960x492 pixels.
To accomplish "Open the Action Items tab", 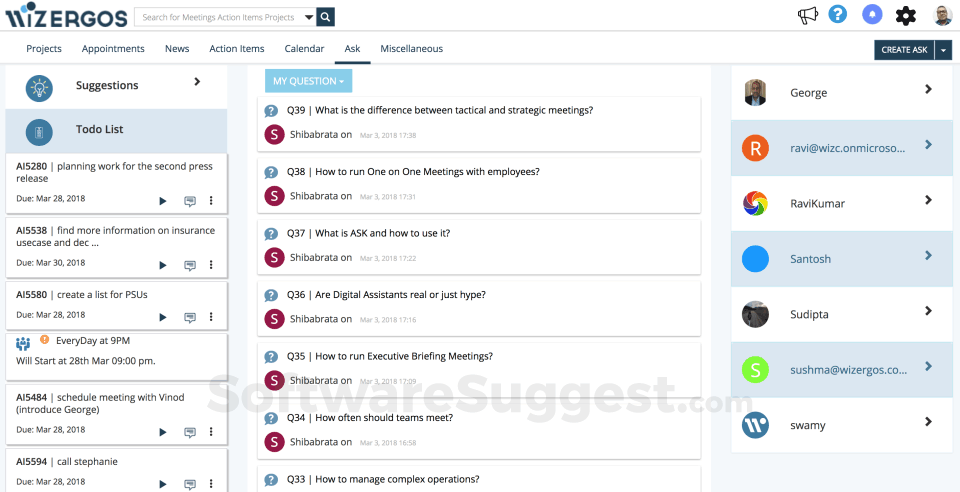I will [x=237, y=49].
